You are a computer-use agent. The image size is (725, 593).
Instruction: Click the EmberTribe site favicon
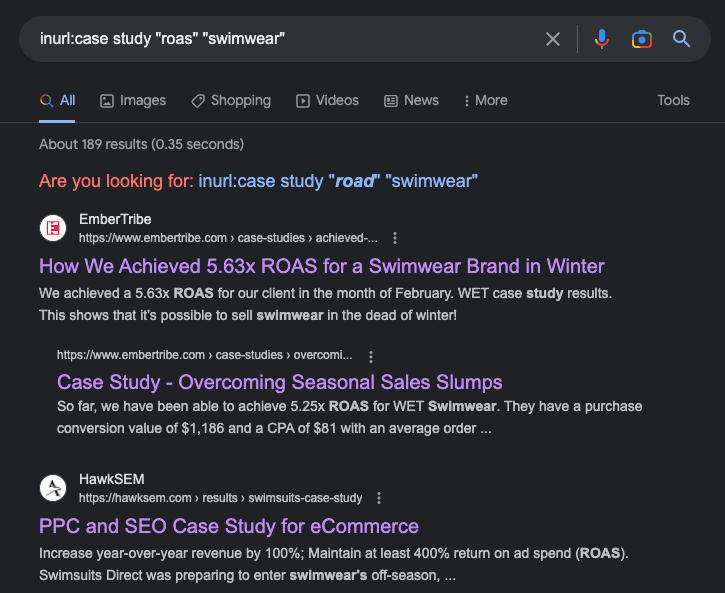point(53,228)
